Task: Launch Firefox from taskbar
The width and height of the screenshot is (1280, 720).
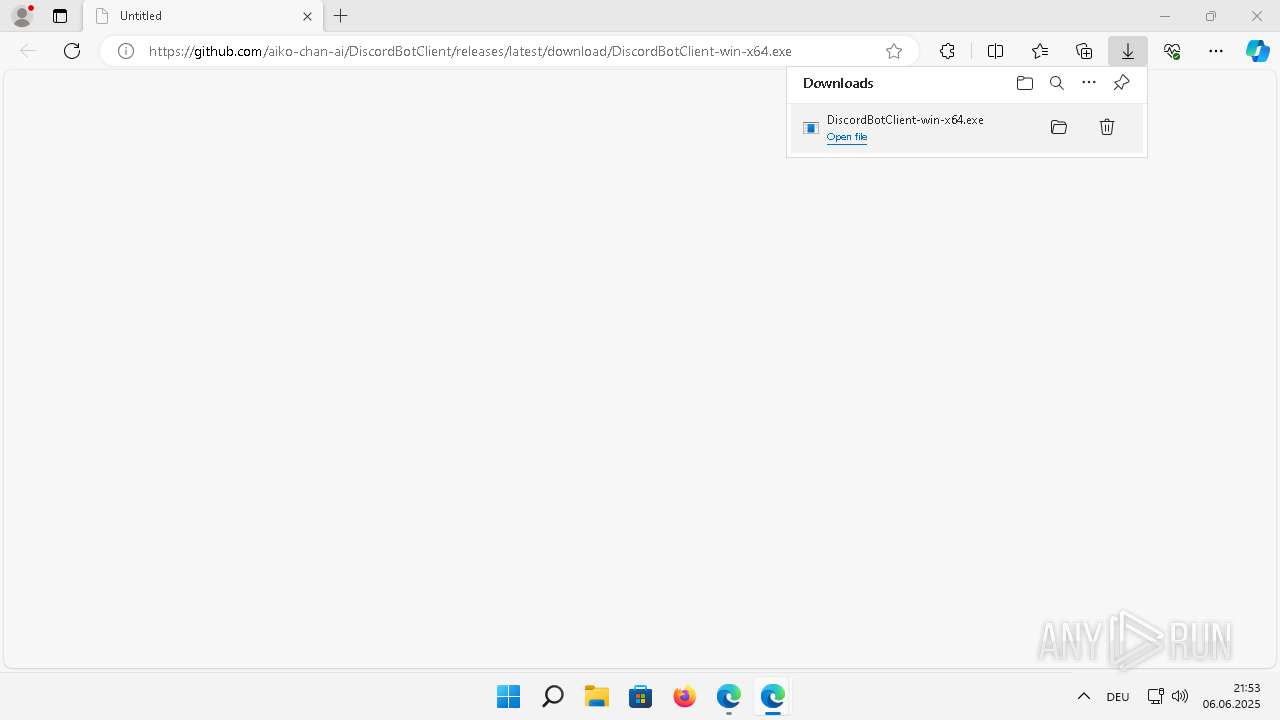Action: coord(685,696)
